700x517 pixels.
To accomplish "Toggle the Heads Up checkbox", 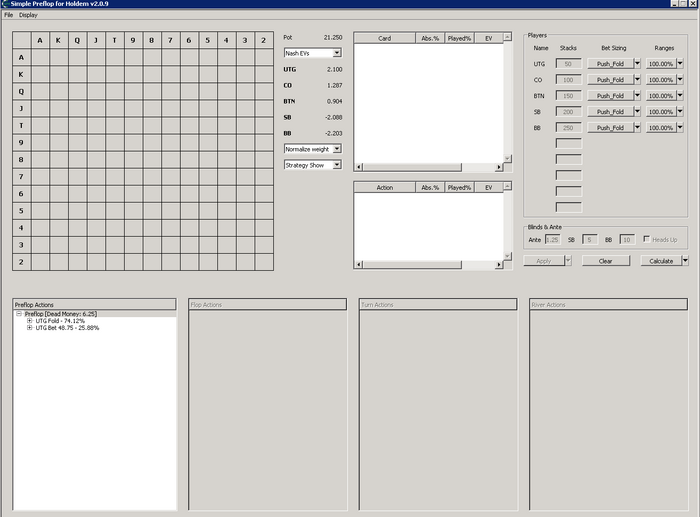I will point(646,239).
